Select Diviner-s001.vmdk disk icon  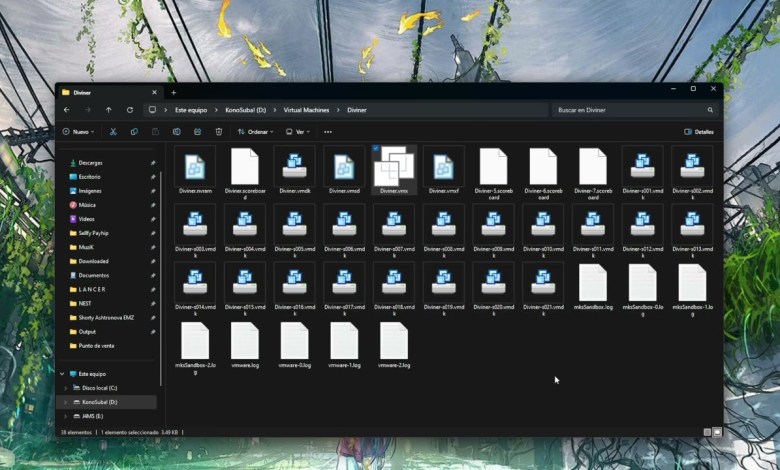point(643,167)
